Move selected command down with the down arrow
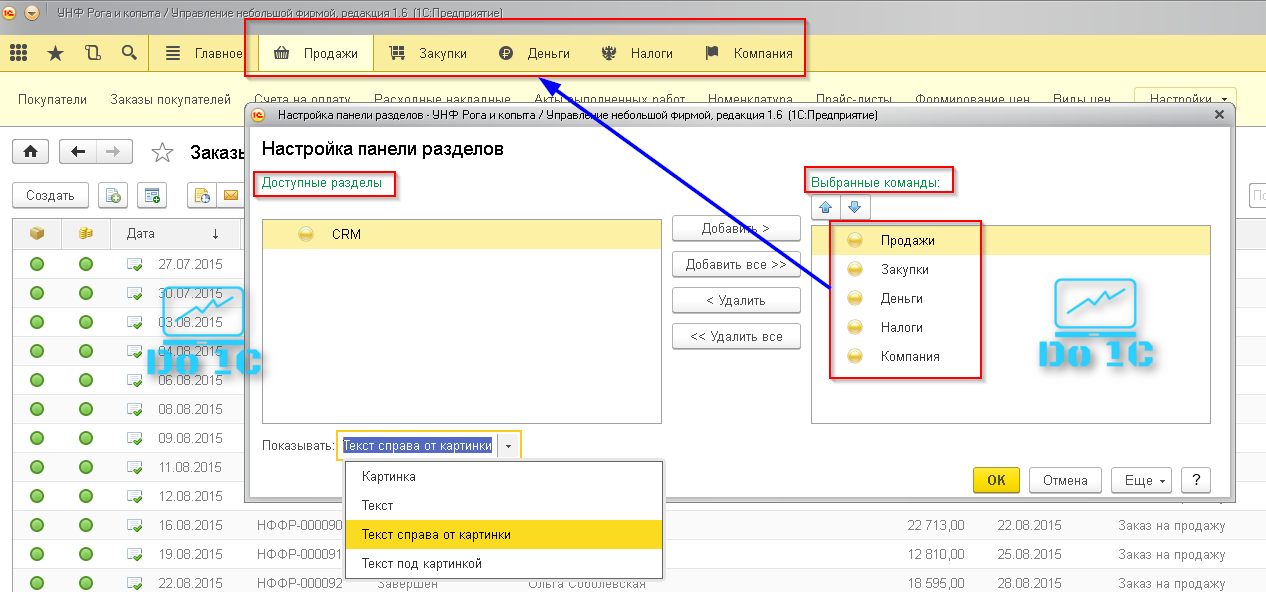The height and width of the screenshot is (592, 1266). tap(855, 208)
